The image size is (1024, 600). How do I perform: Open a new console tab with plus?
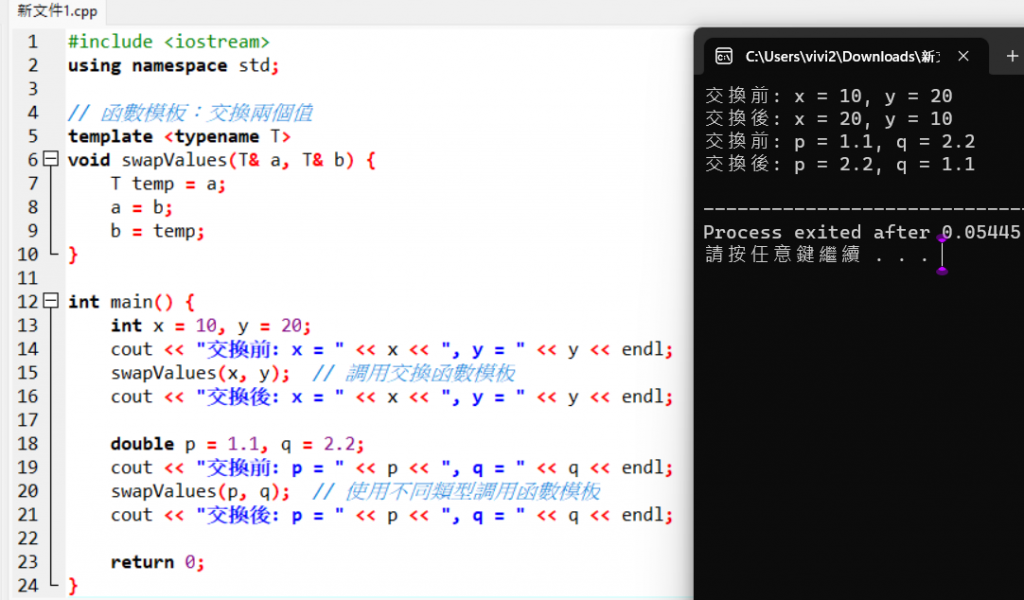pos(1012,56)
